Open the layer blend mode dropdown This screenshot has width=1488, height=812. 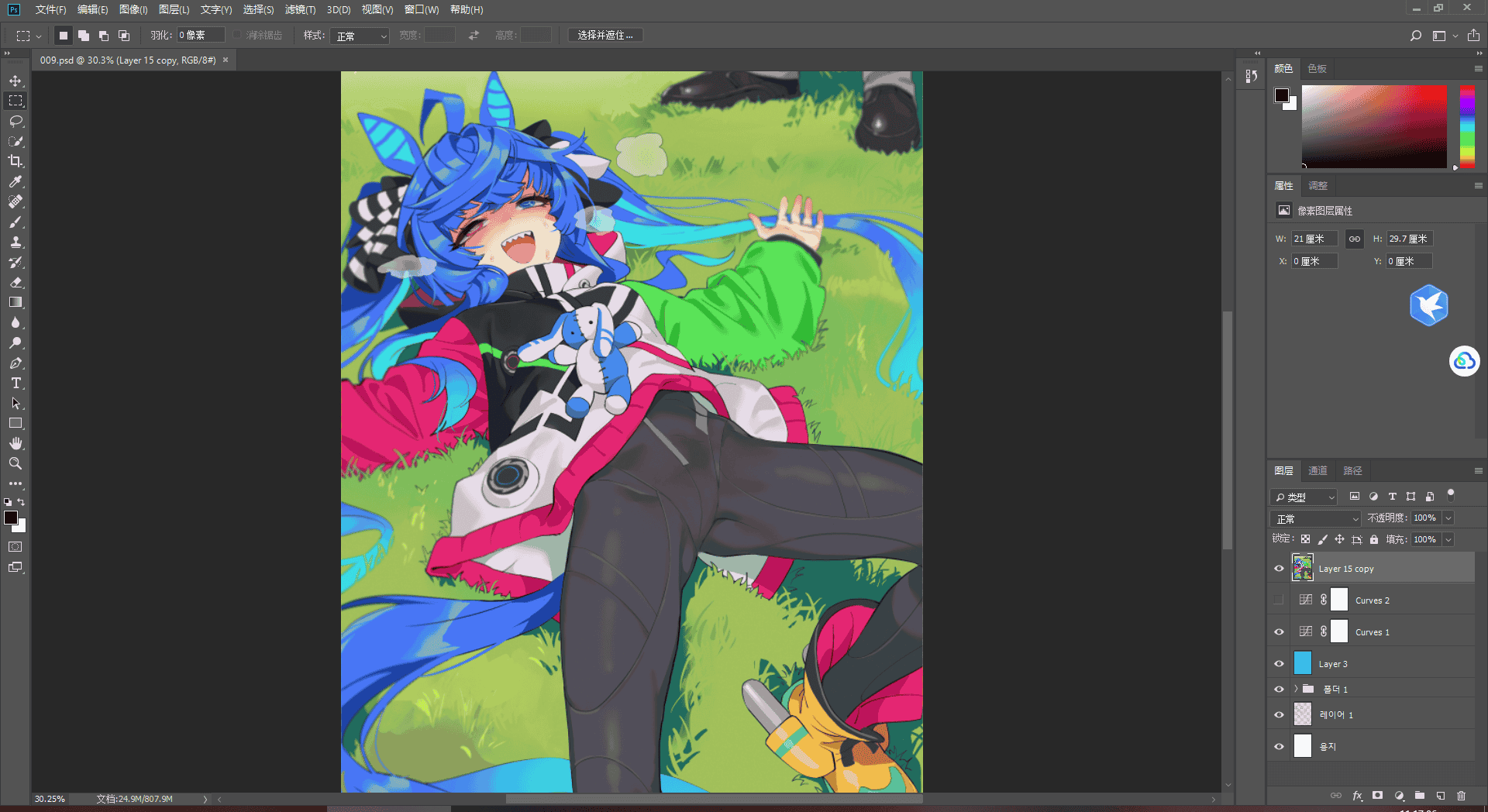[x=1316, y=518]
